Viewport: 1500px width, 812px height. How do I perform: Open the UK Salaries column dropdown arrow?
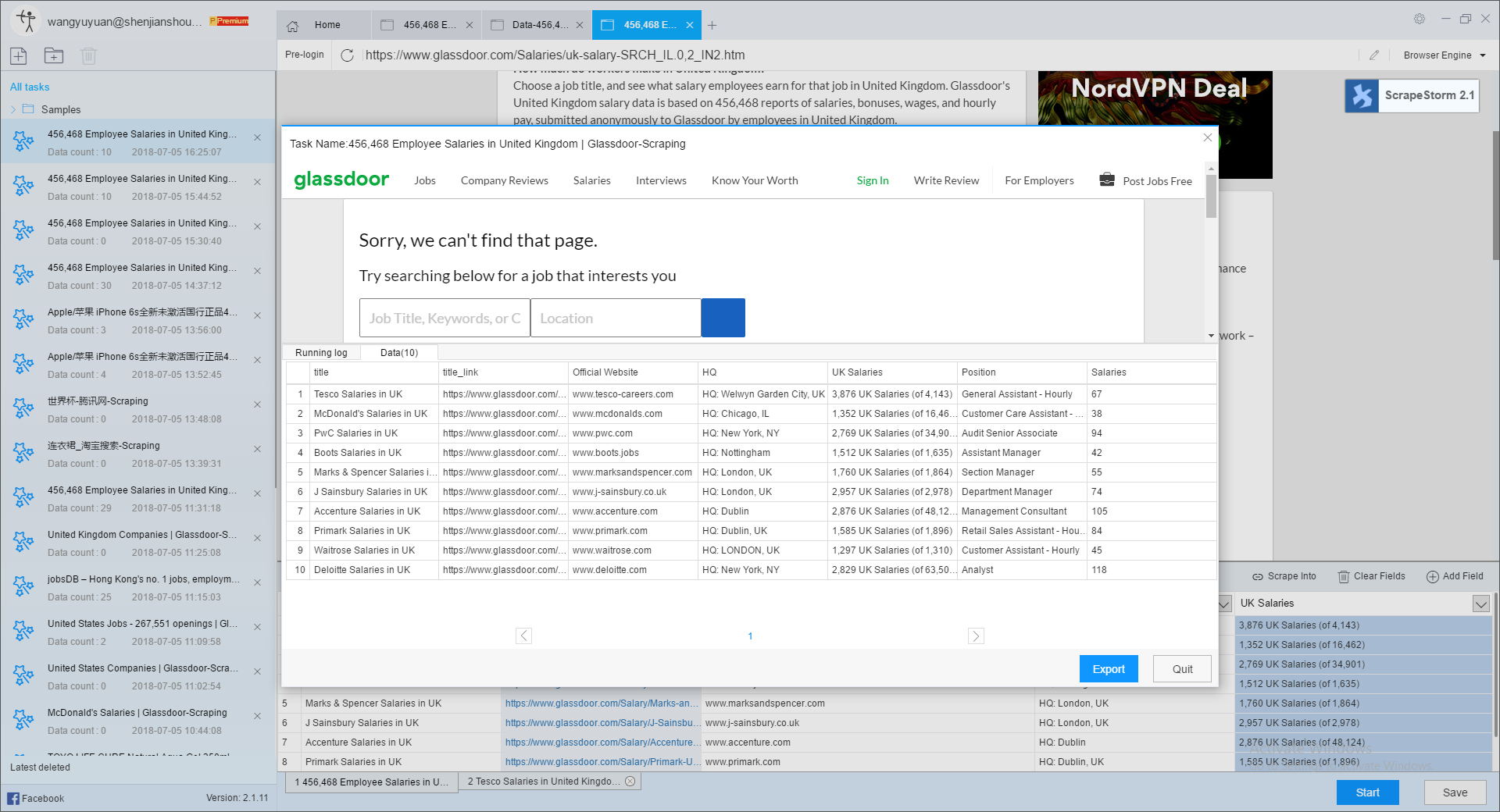point(1480,604)
